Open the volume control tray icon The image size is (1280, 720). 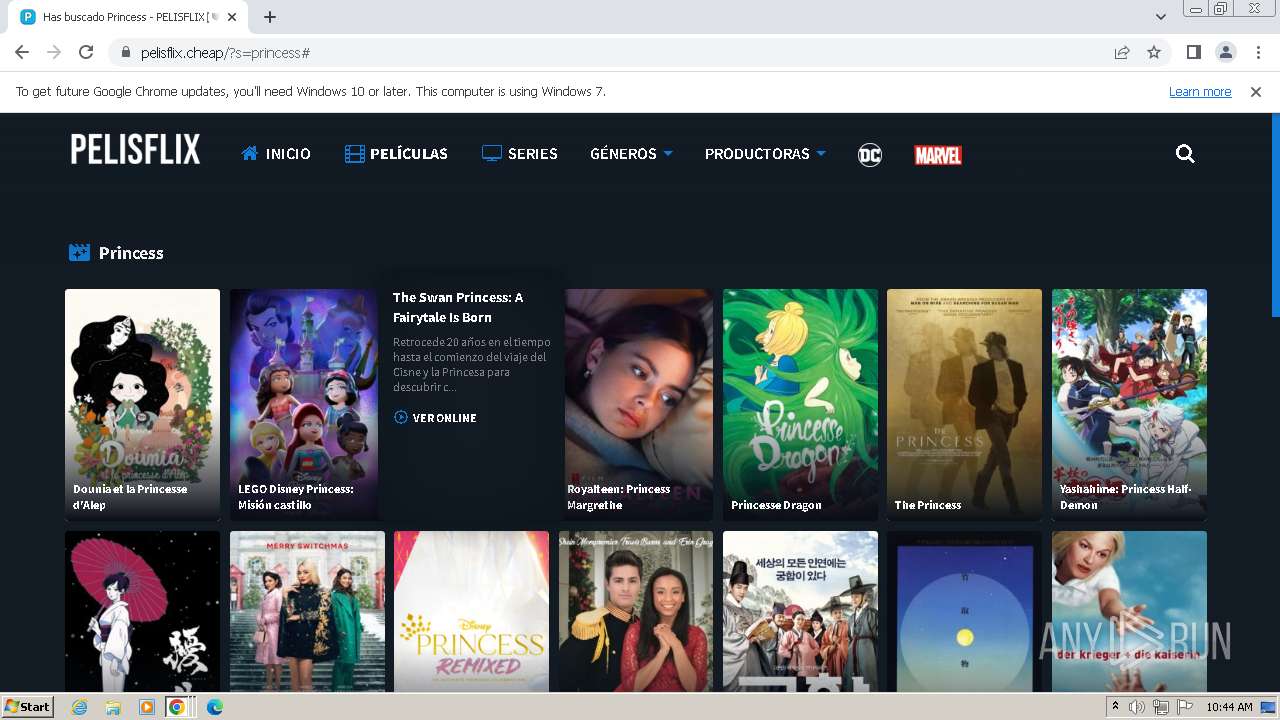point(1137,707)
